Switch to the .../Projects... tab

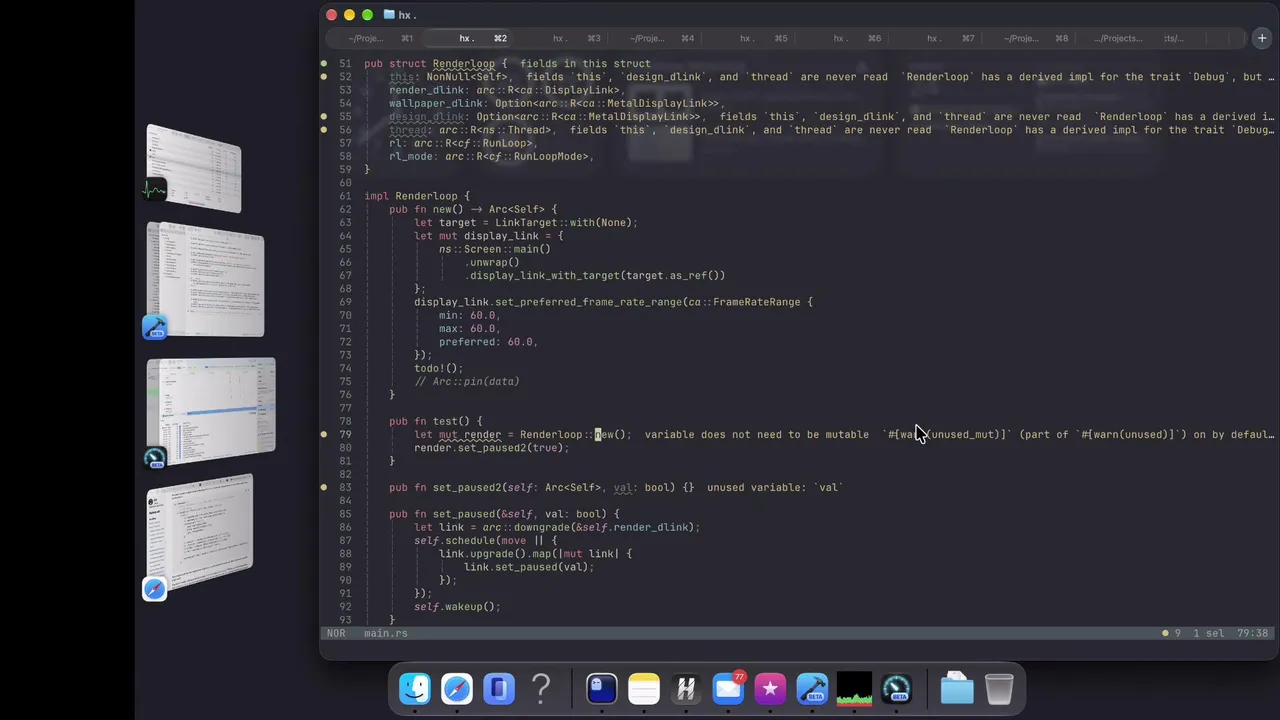pos(1117,38)
